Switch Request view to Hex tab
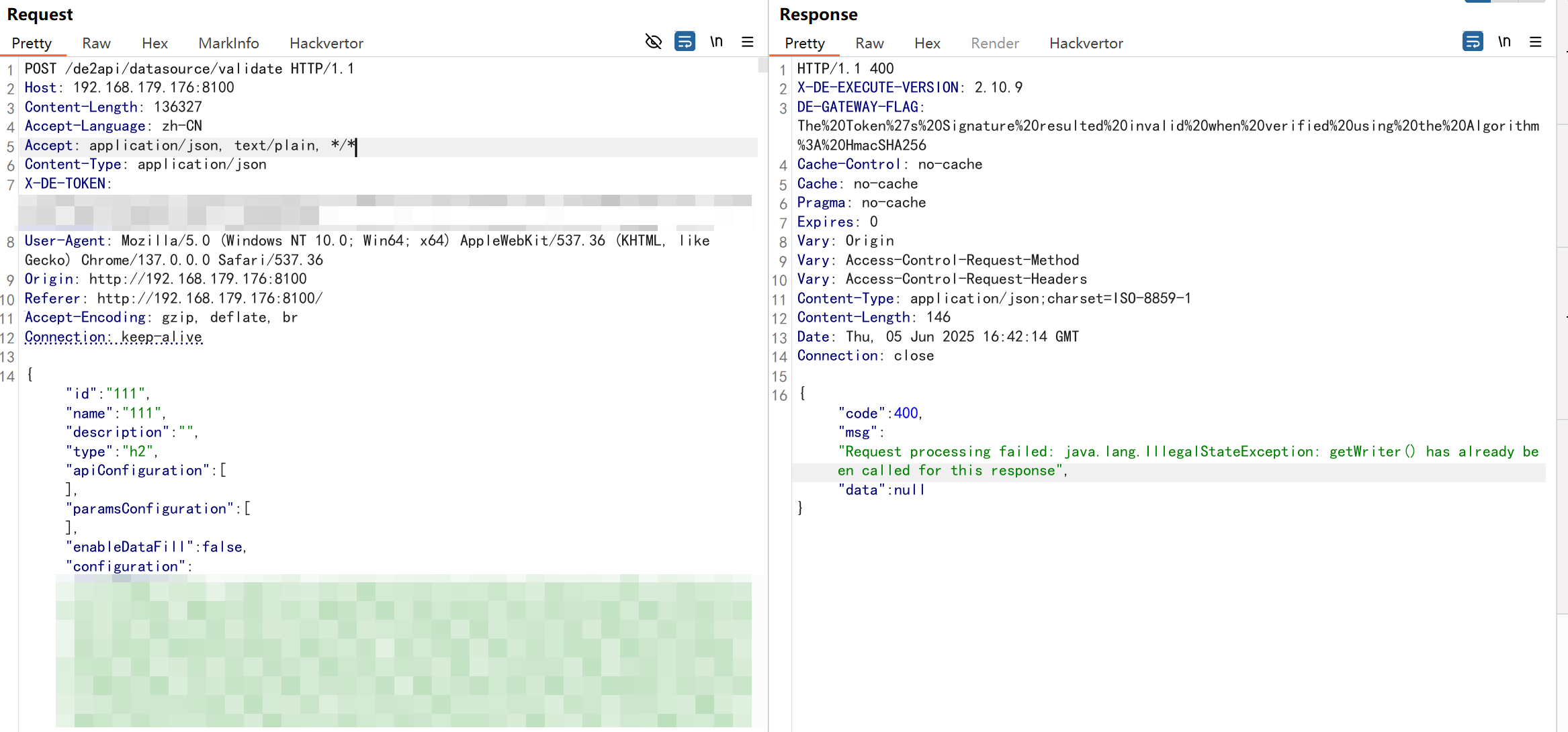This screenshot has height=732, width=1568. pyautogui.click(x=155, y=43)
